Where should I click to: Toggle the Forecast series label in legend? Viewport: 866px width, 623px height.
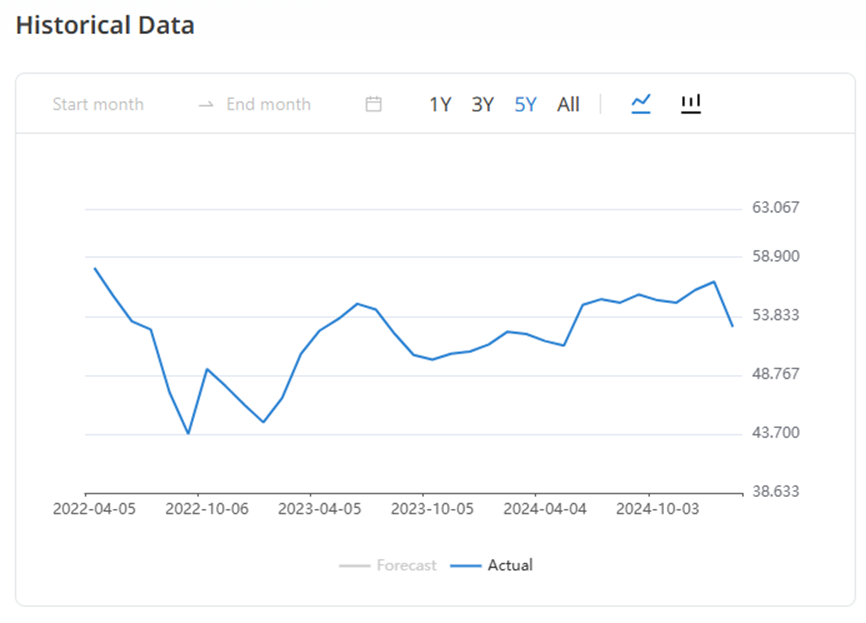click(x=406, y=566)
